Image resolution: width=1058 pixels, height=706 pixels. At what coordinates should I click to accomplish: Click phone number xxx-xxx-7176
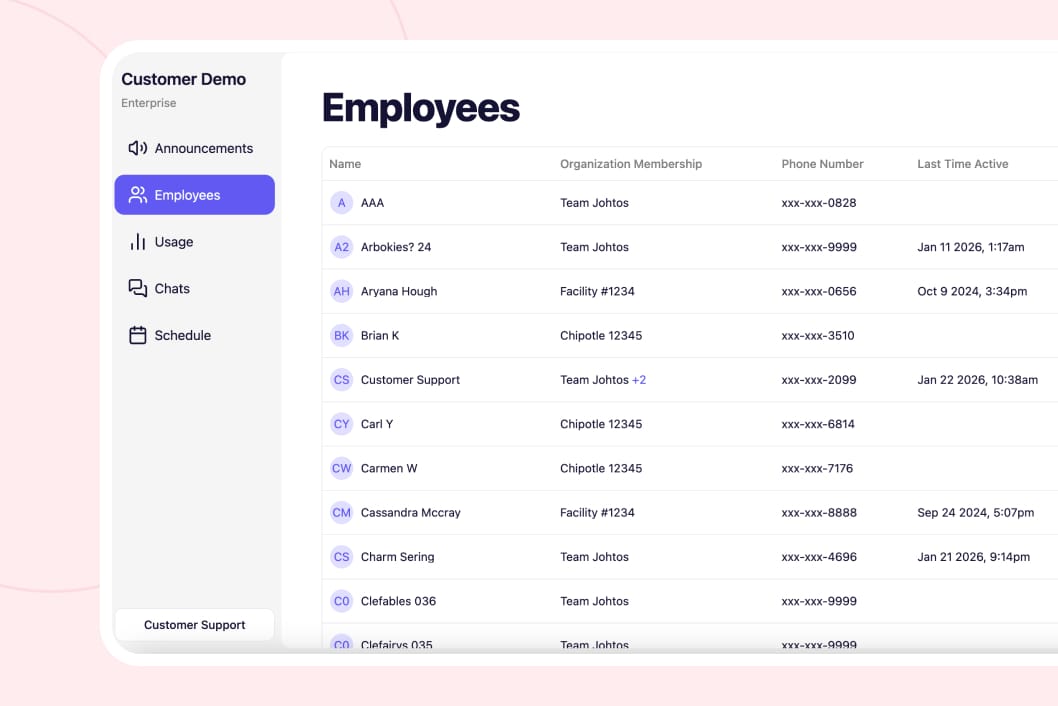817,468
